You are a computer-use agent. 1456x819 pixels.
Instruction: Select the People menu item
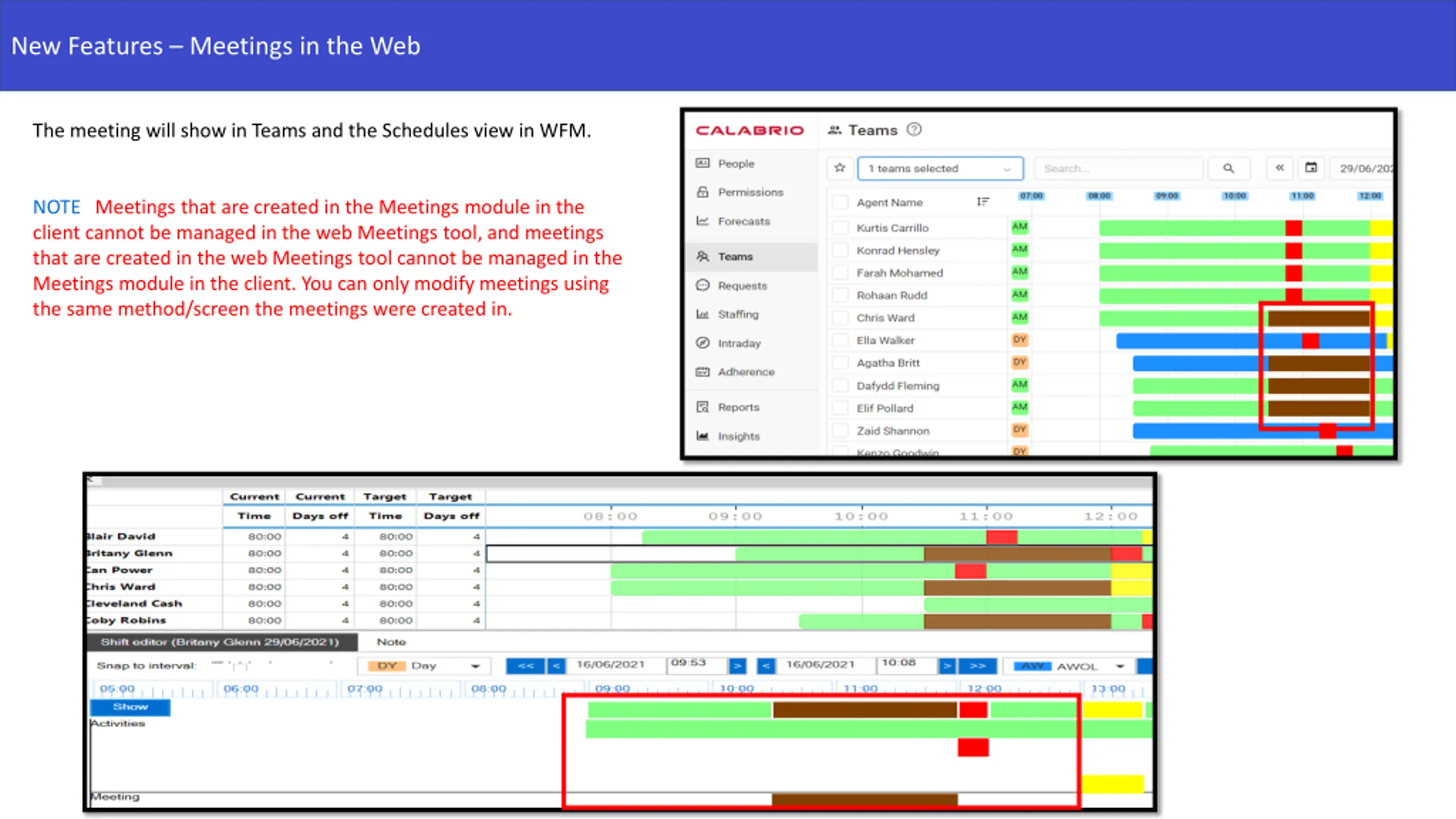(736, 163)
